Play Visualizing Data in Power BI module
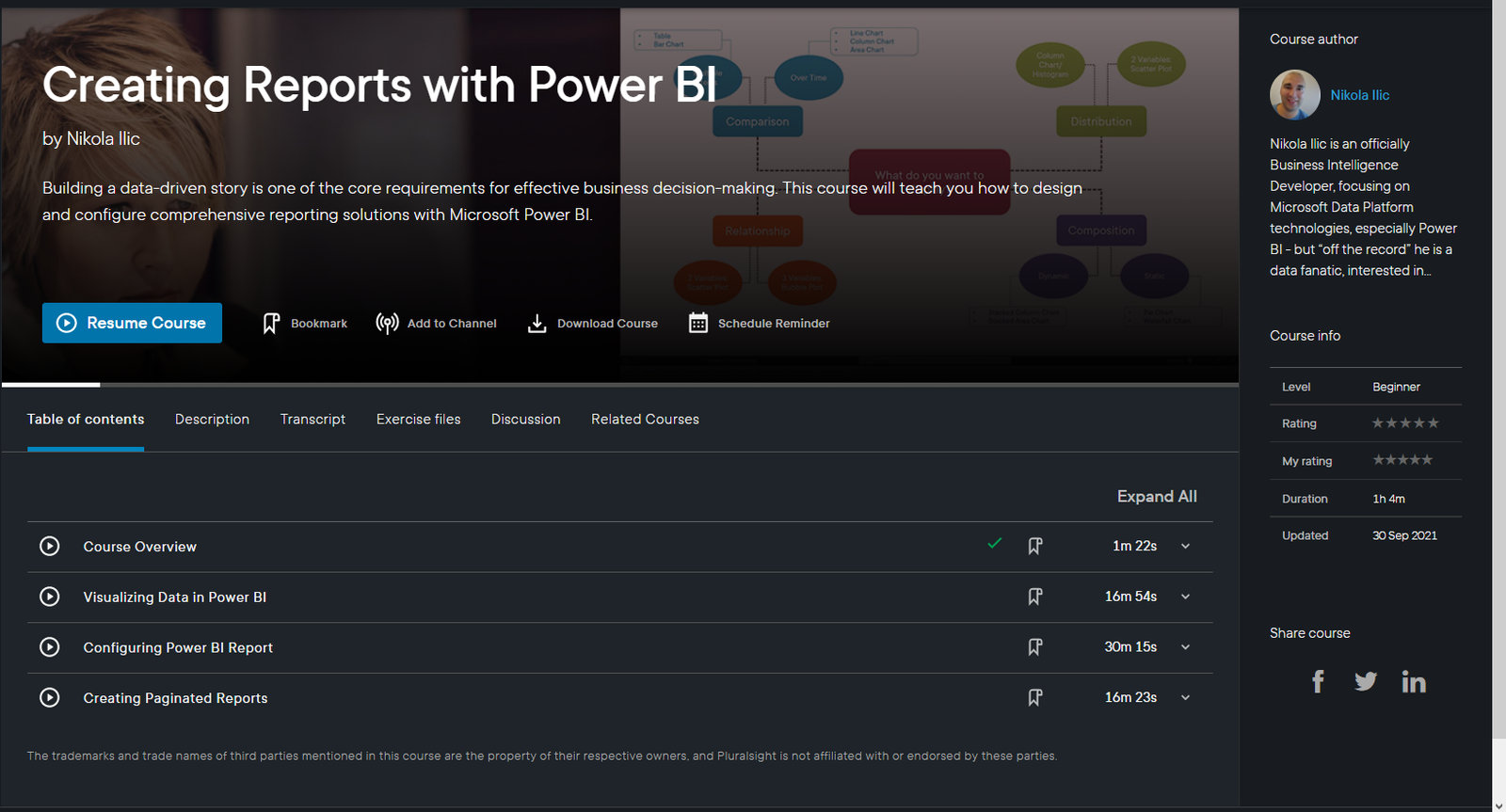Screen dimensions: 1506x812 (50, 597)
